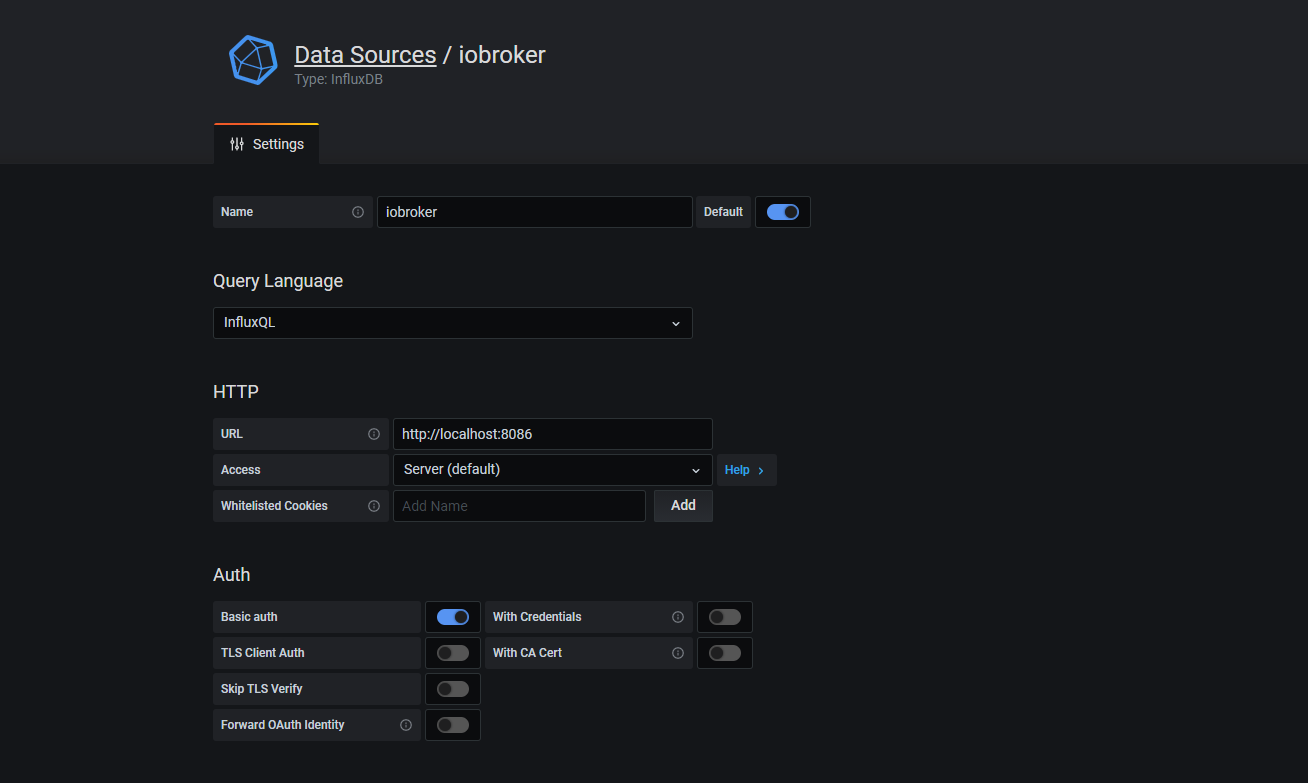The width and height of the screenshot is (1308, 783).
Task: Open the InfluxQL query language dropdown
Action: pyautogui.click(x=453, y=323)
